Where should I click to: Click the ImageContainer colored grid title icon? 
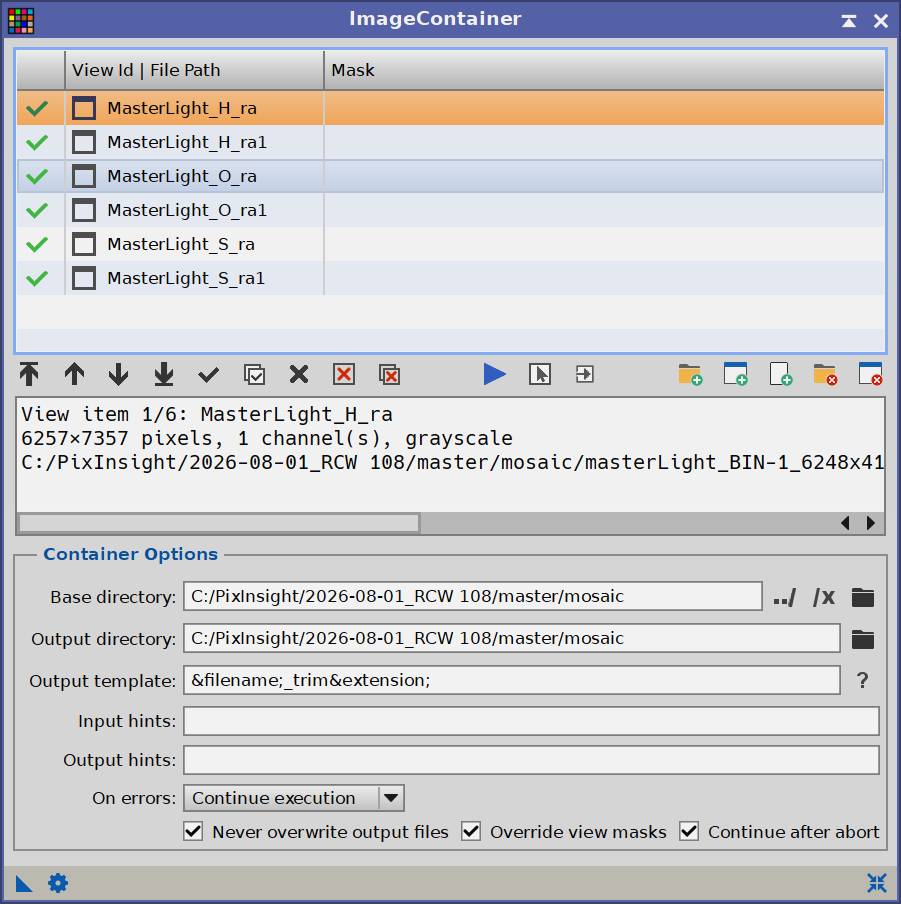coord(21,21)
